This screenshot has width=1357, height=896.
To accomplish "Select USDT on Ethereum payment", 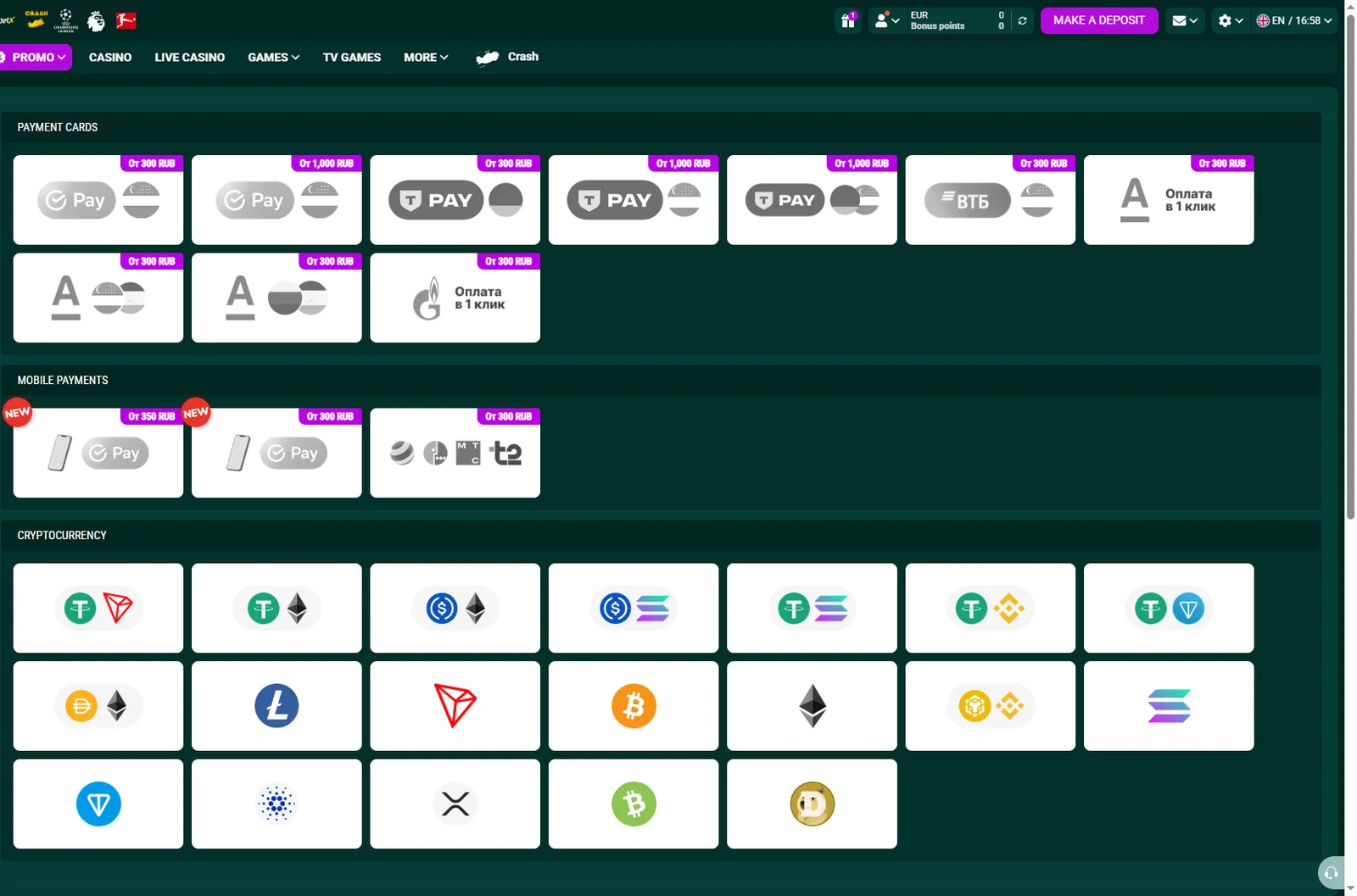I will (x=276, y=608).
